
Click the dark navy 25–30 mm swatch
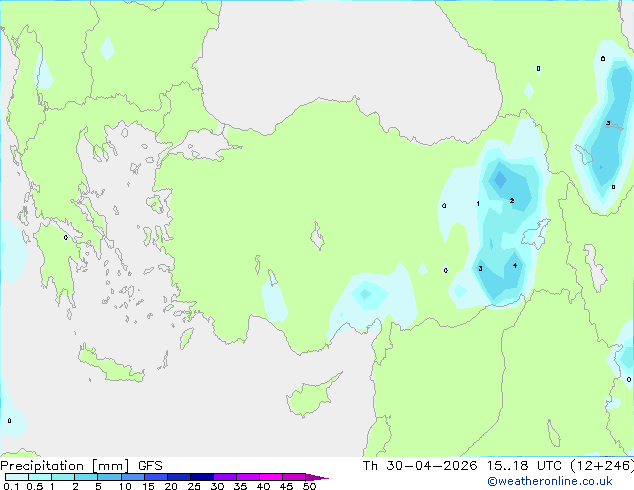202,477
